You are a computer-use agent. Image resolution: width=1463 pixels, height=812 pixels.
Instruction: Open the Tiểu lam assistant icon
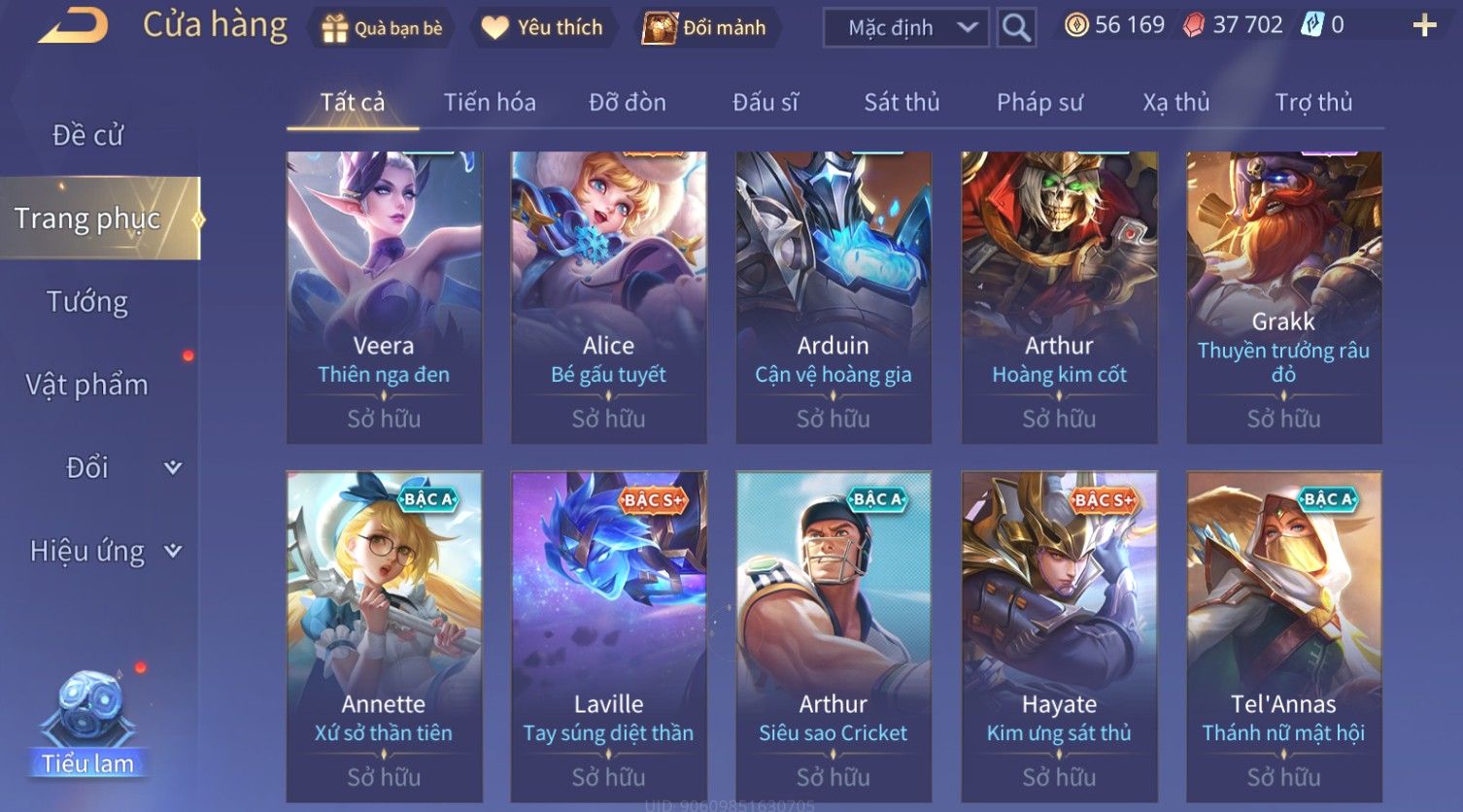point(87,724)
